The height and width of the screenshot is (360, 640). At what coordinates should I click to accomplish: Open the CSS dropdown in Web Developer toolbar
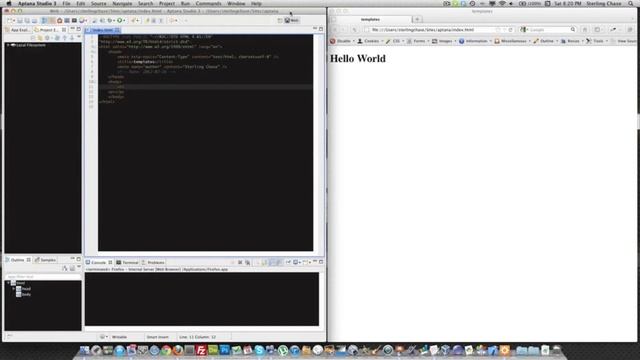click(x=395, y=41)
